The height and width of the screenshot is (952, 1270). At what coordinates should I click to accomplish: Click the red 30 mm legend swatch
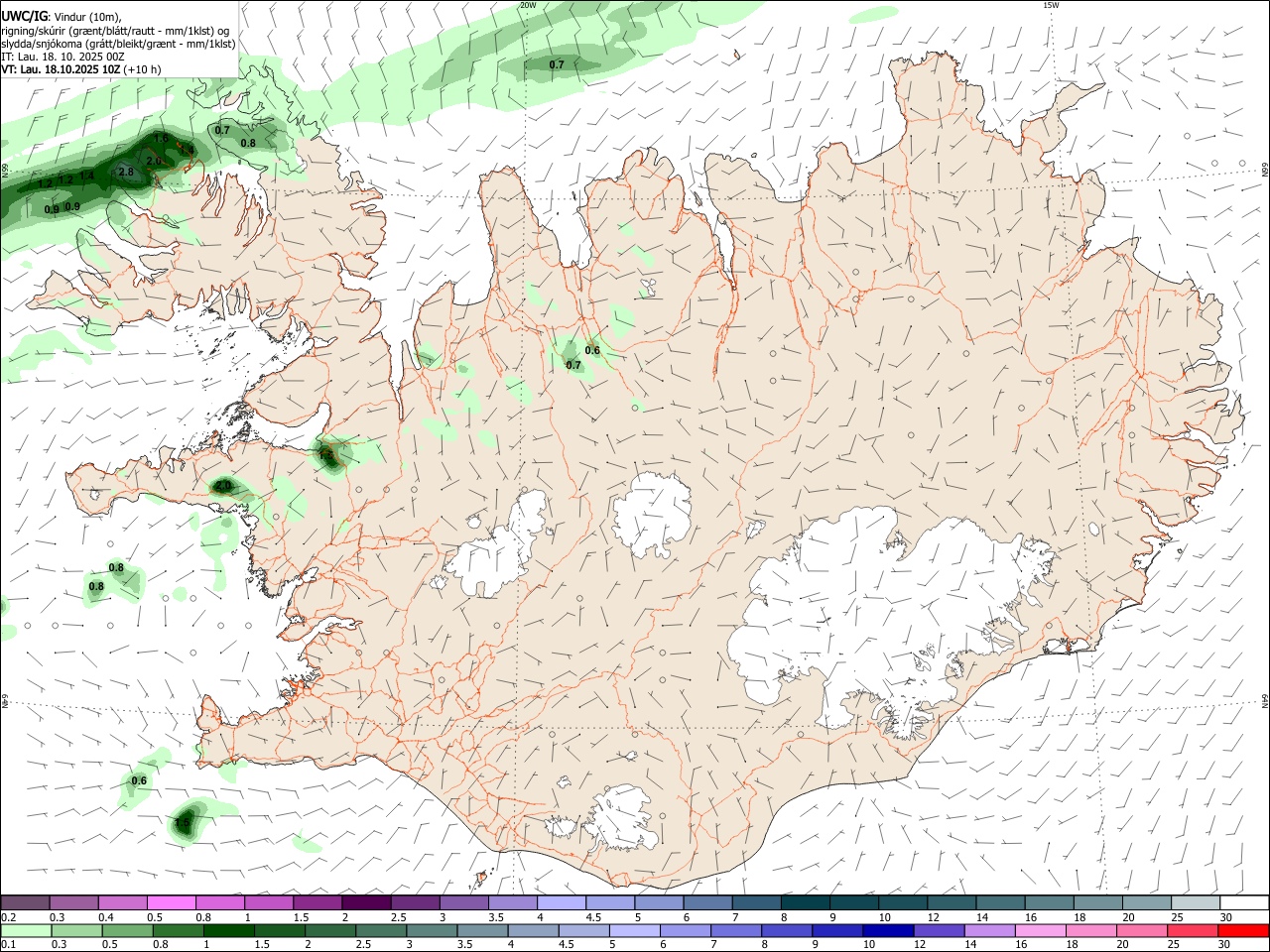pyautogui.click(x=1243, y=930)
